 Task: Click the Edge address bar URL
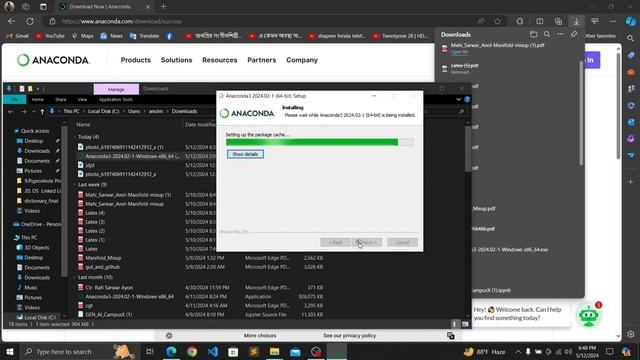[x=122, y=21]
